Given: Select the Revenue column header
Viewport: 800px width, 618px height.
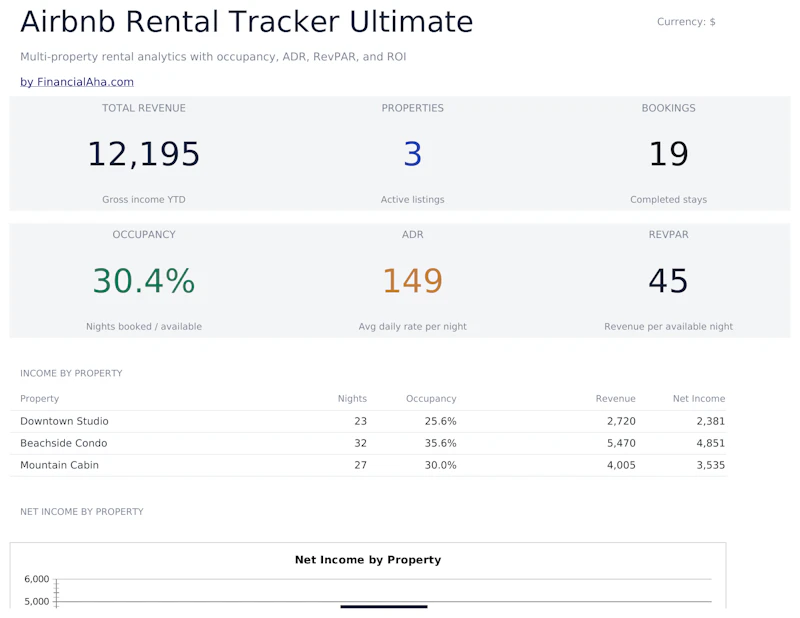Looking at the screenshot, I should [x=615, y=399].
